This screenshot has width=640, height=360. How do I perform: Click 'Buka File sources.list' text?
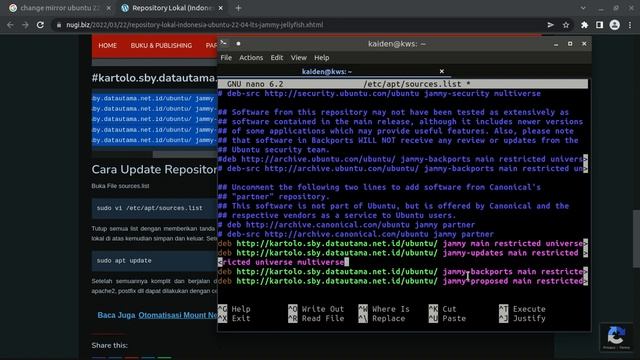point(120,186)
